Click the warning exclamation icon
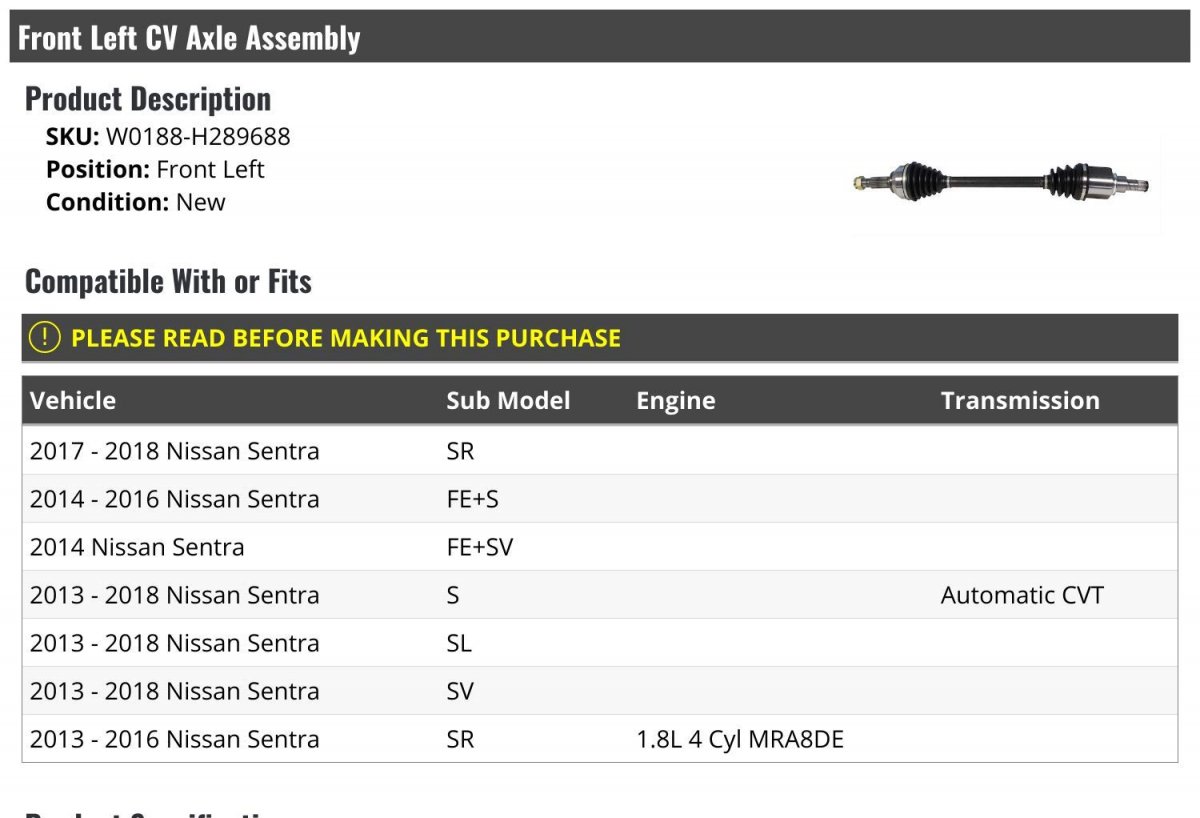This screenshot has width=1200, height=818. (x=45, y=338)
